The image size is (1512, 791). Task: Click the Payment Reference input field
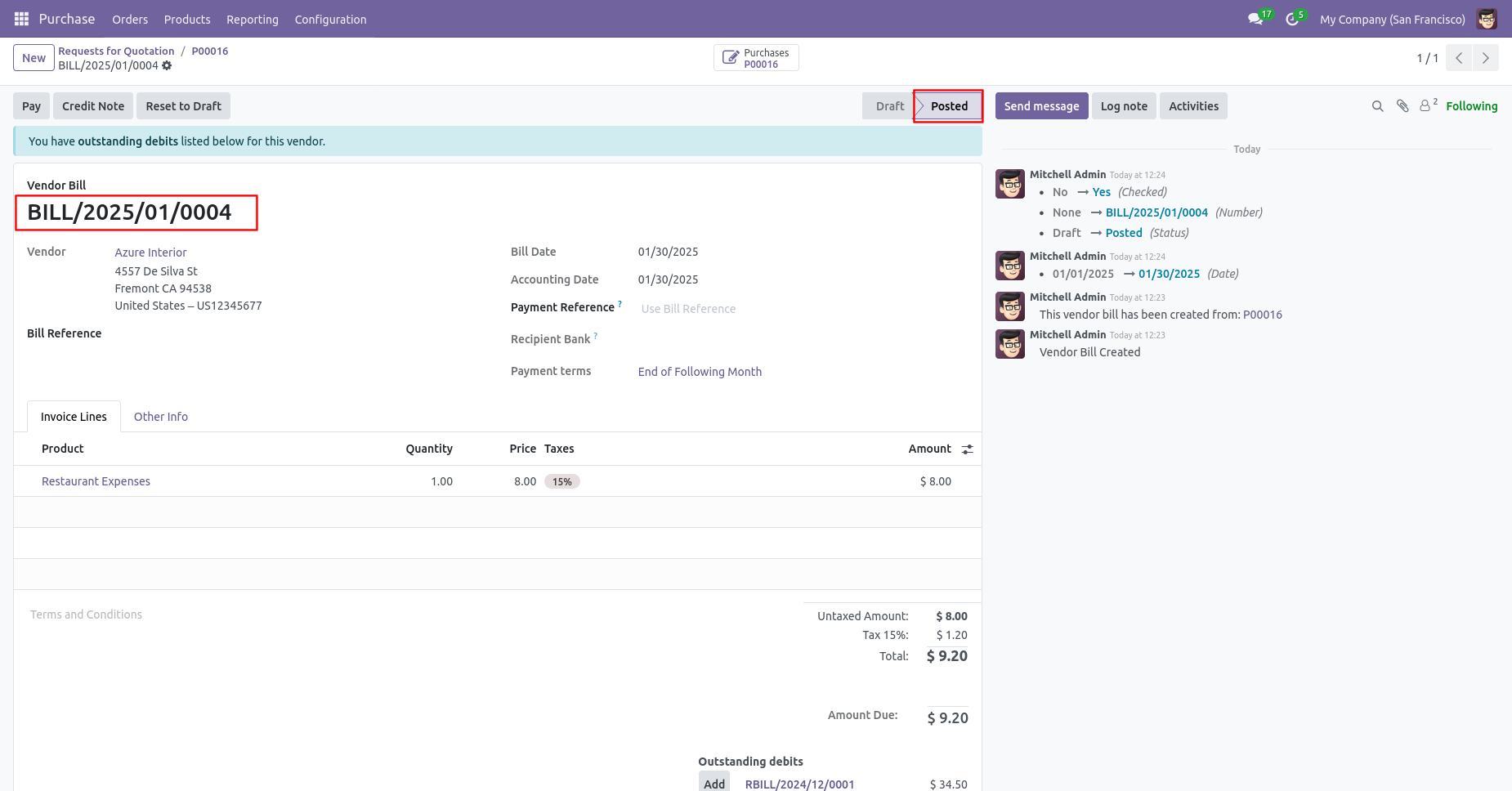point(803,309)
